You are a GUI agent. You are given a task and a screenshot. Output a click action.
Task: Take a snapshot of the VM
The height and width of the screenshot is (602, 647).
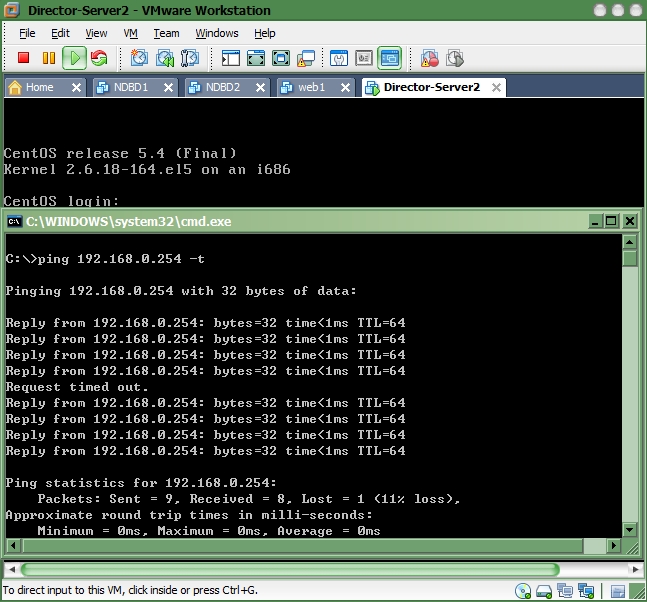click(x=139, y=58)
